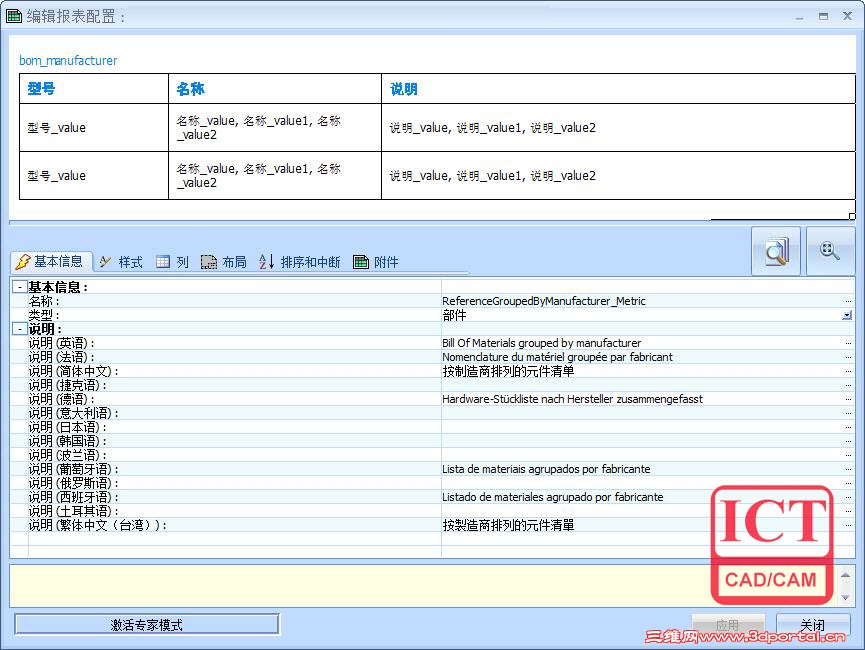Open the 类型 dropdown showing 部件

point(847,315)
